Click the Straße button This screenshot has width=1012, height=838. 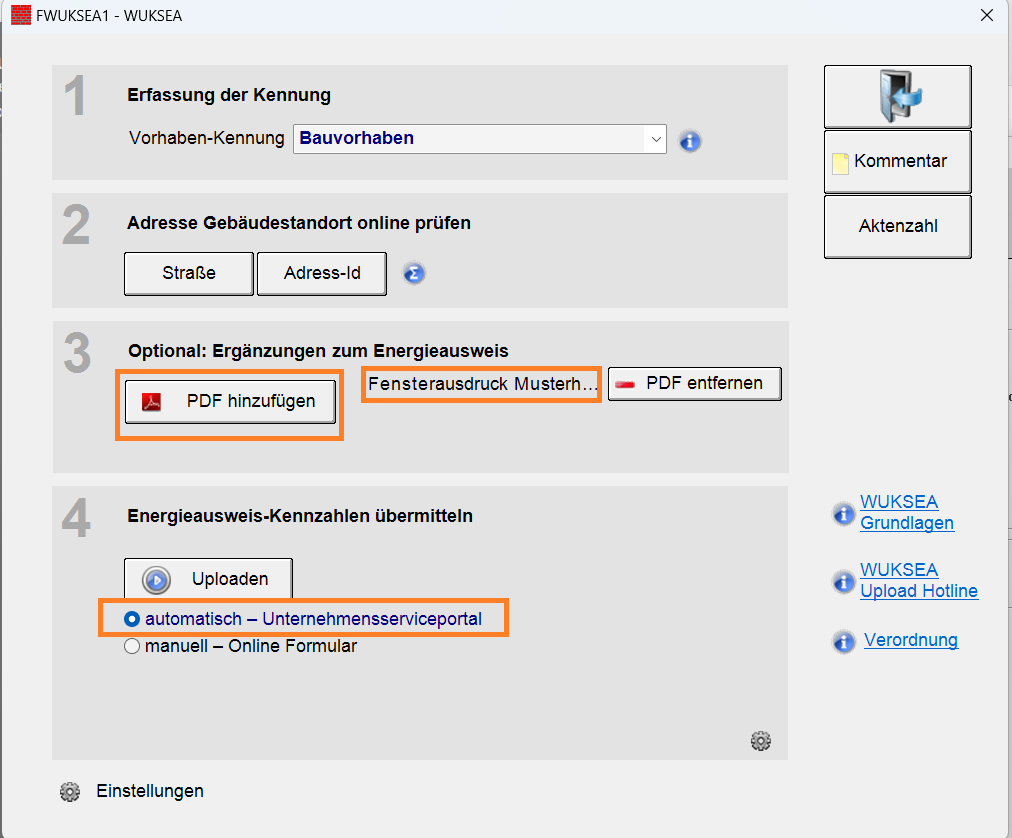pos(188,273)
